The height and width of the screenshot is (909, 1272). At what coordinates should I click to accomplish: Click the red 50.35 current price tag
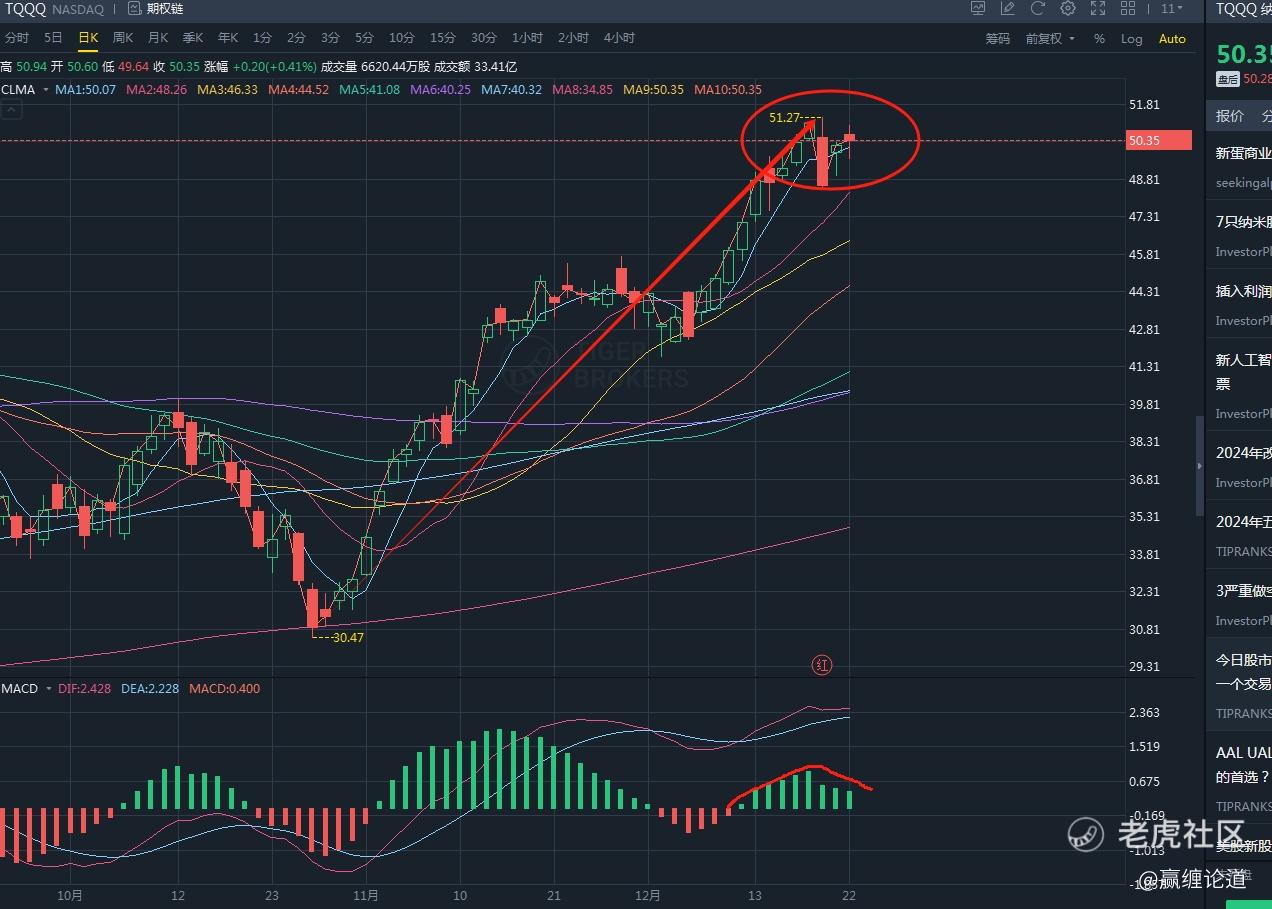pyautogui.click(x=1158, y=141)
